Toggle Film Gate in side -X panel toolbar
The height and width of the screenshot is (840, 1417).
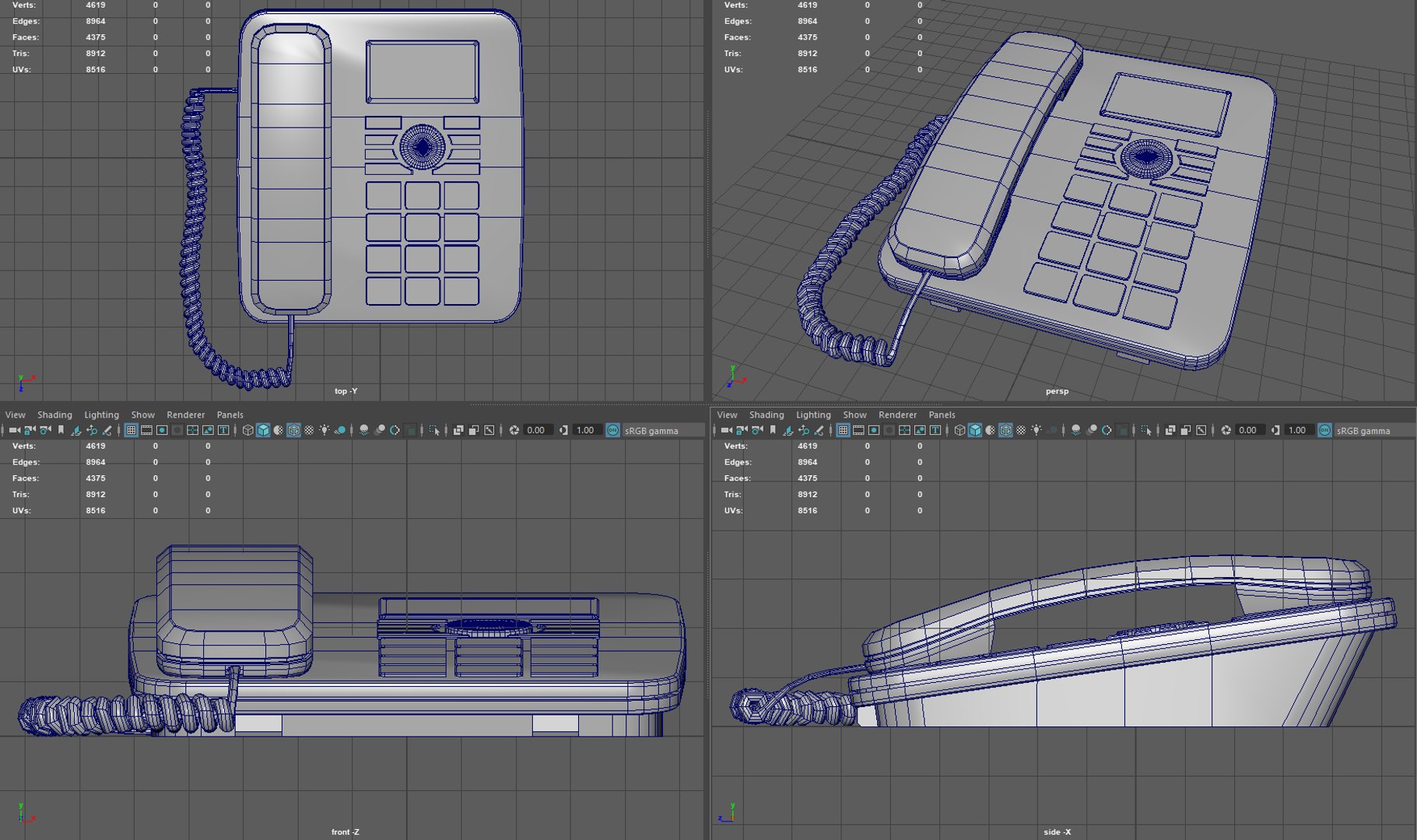tap(858, 430)
